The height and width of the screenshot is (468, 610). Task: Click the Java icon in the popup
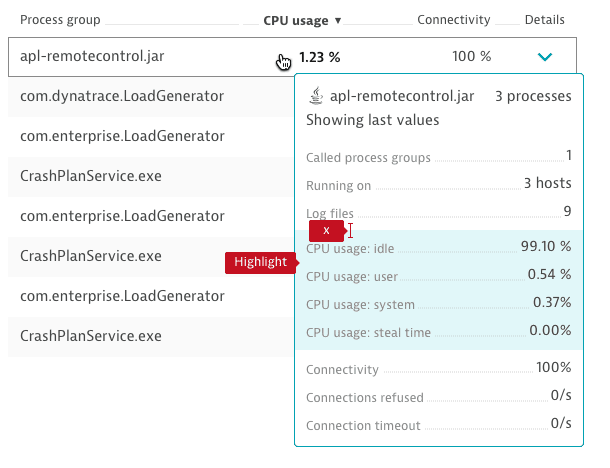point(316,96)
